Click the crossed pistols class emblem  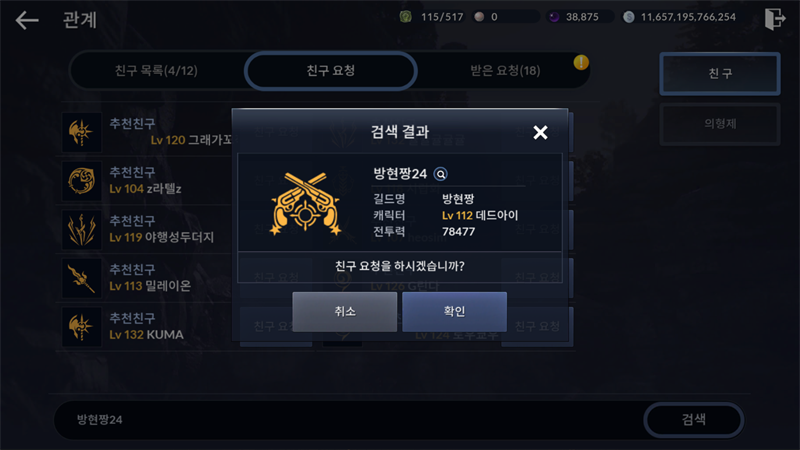coord(305,204)
